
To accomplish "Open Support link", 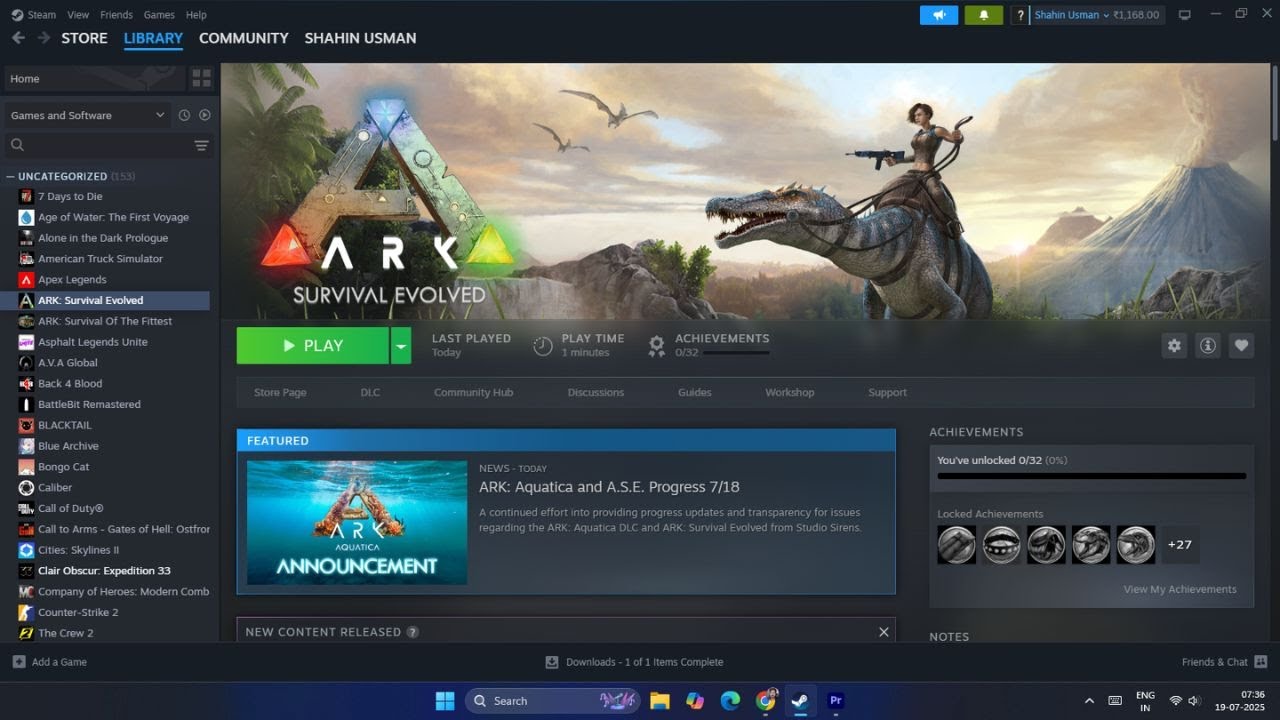I will (887, 392).
